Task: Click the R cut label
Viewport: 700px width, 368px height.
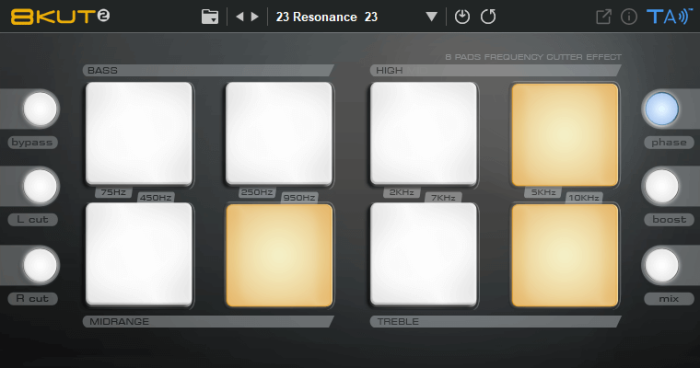Action: pos(32,299)
